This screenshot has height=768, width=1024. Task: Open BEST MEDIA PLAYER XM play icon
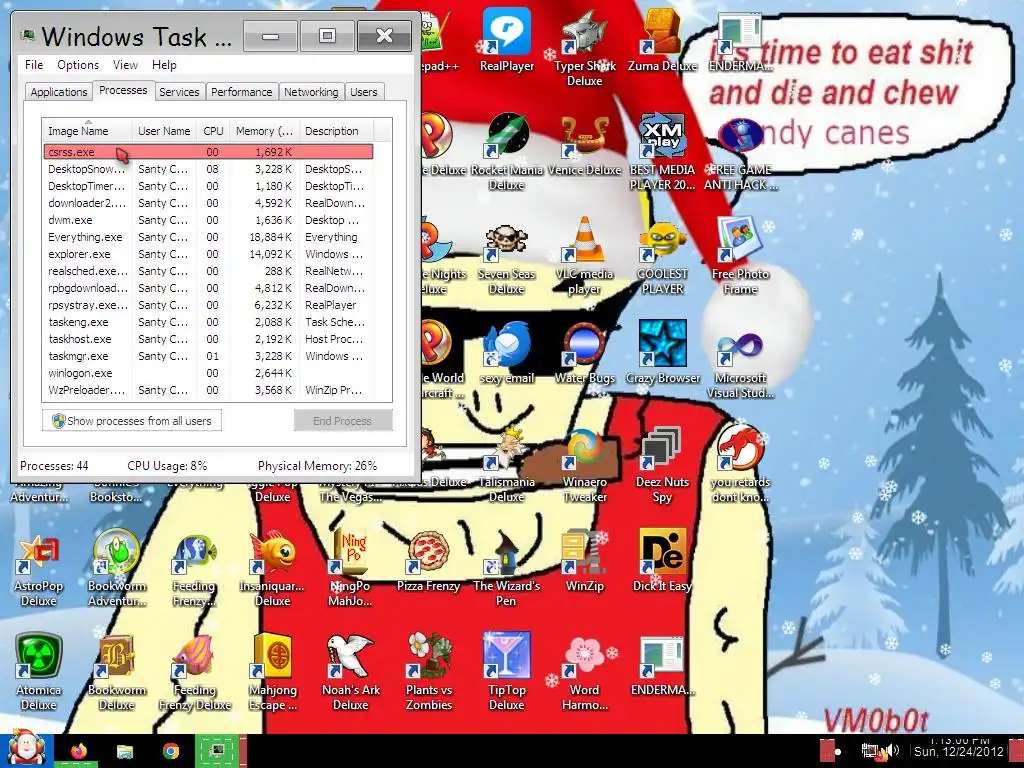(x=662, y=152)
